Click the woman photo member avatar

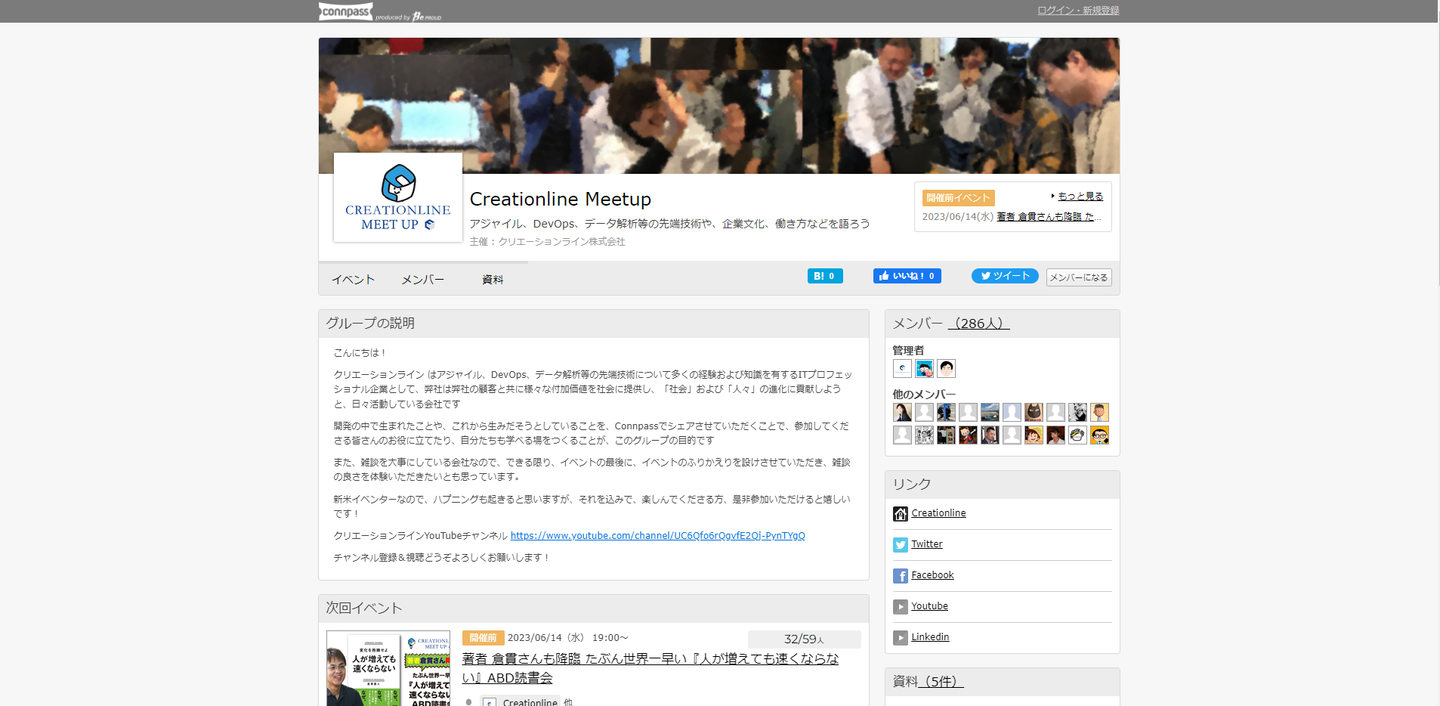coord(902,412)
